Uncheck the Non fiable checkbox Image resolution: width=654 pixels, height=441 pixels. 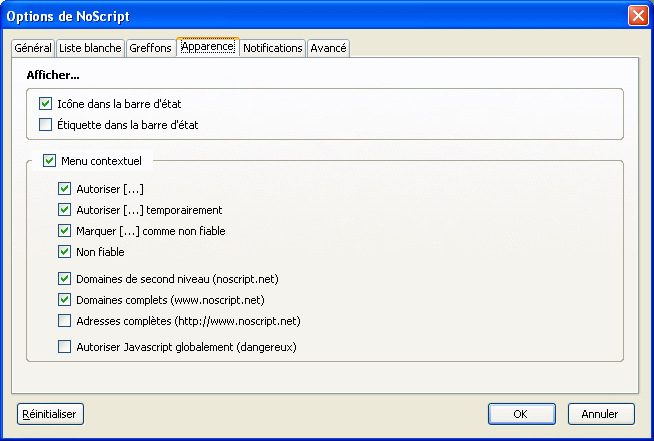(64, 252)
